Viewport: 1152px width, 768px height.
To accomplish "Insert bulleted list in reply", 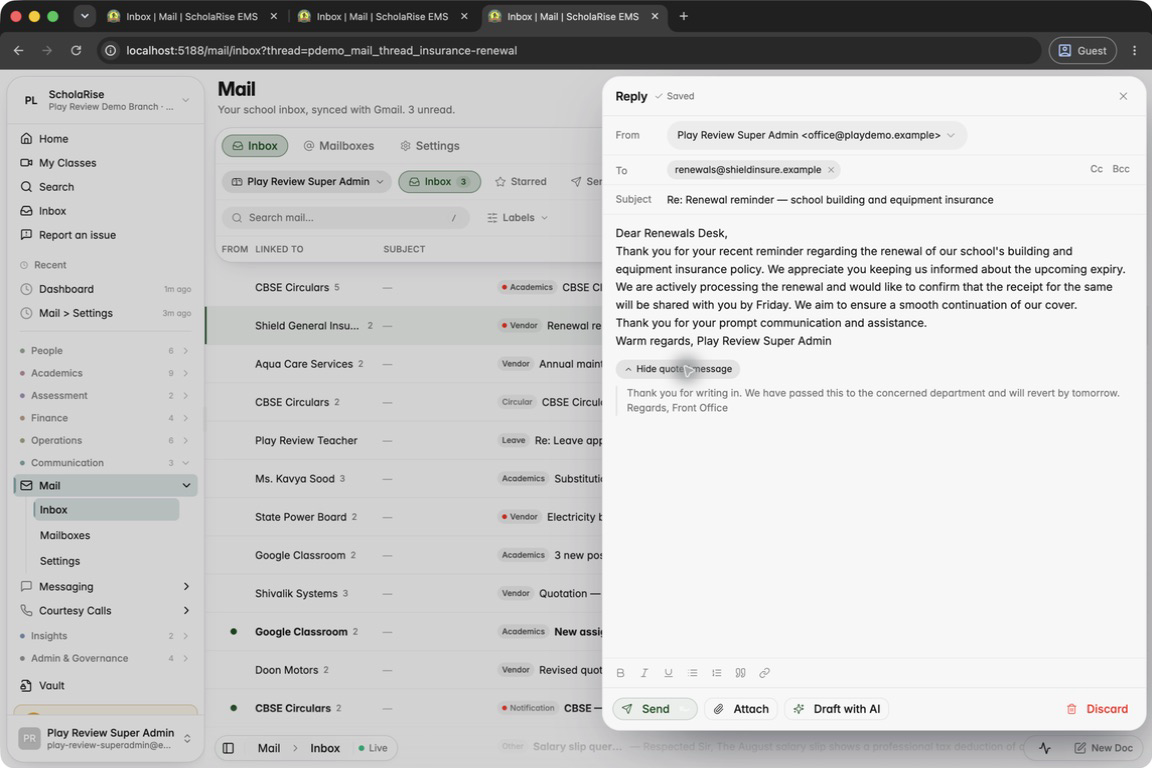I will pyautogui.click(x=692, y=672).
